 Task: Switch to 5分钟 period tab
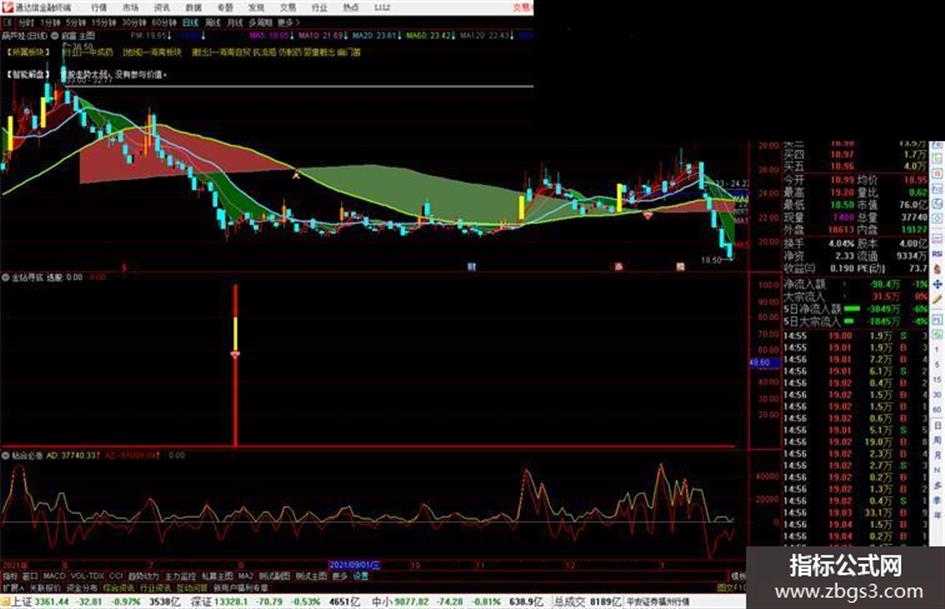coord(75,22)
